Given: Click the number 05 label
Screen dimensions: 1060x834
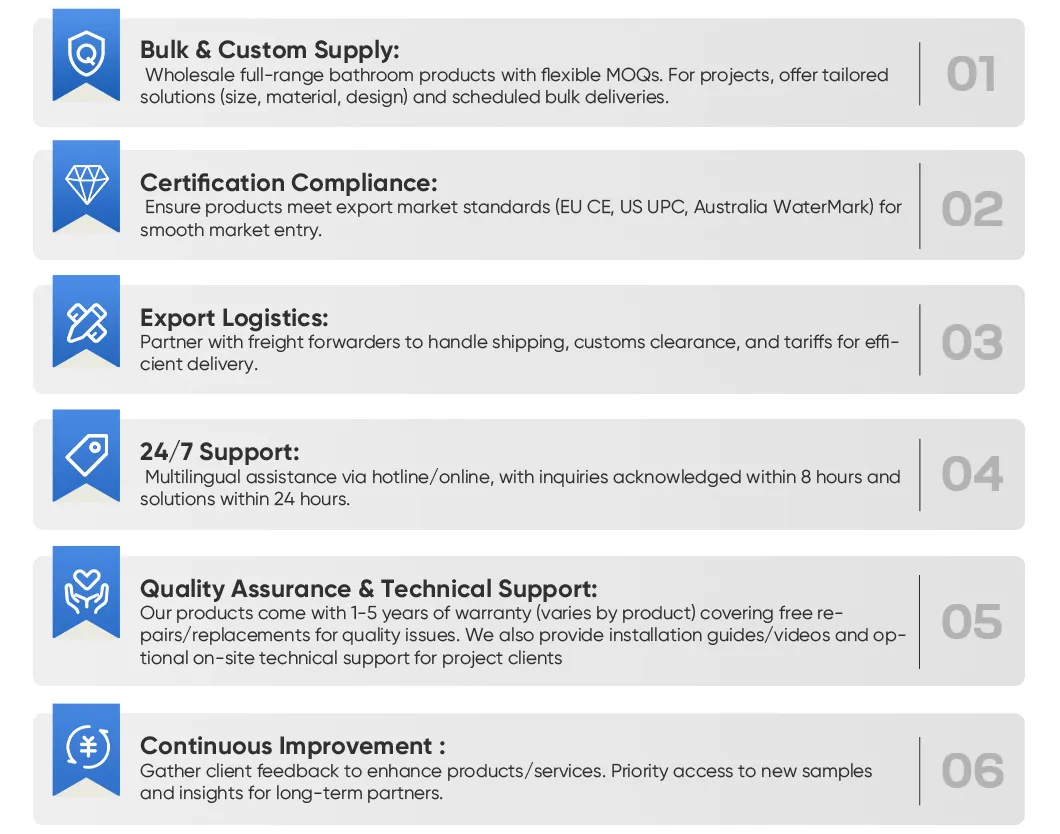Looking at the screenshot, I should tap(971, 622).
